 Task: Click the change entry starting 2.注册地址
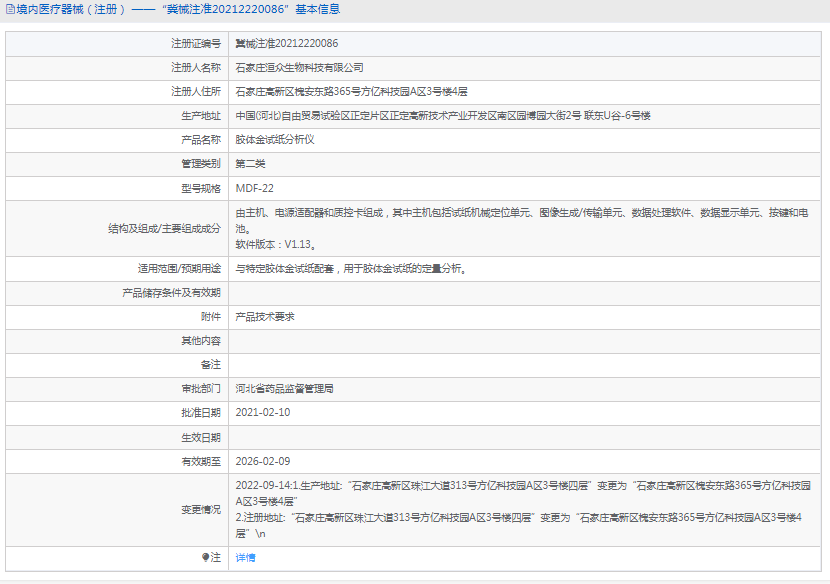(519, 525)
